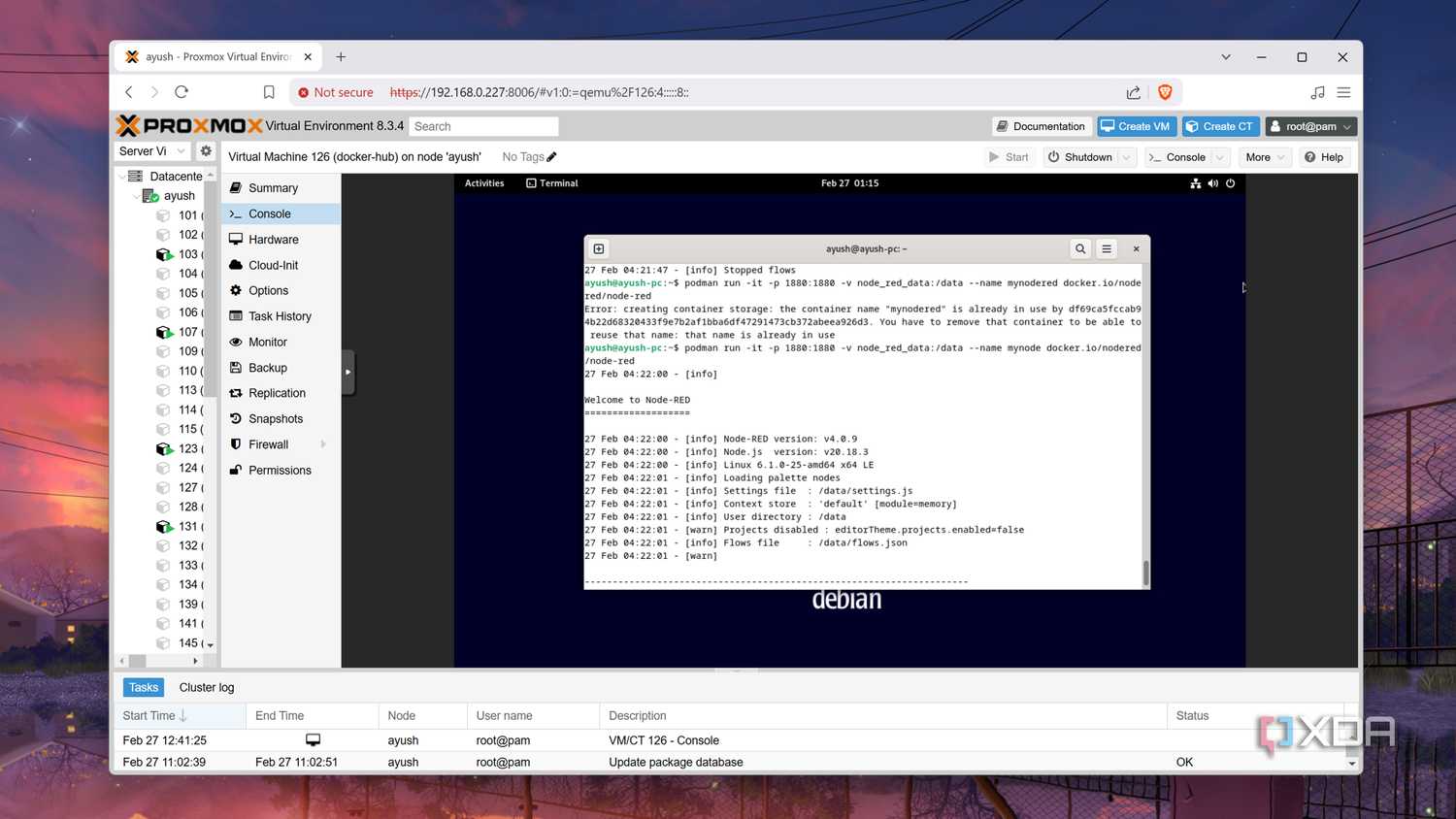Open the terminal hamburger menu
This screenshot has width=1456, height=819.
click(1107, 249)
